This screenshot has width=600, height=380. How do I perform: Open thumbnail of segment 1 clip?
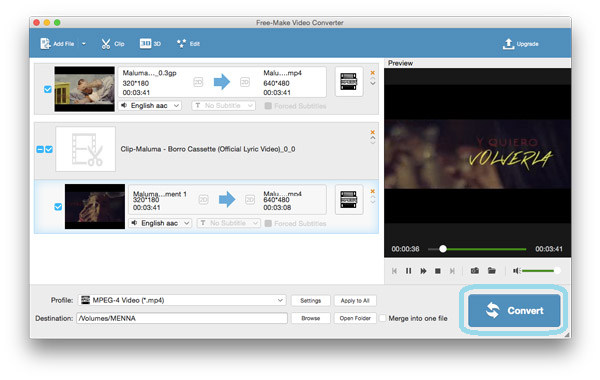click(x=95, y=207)
